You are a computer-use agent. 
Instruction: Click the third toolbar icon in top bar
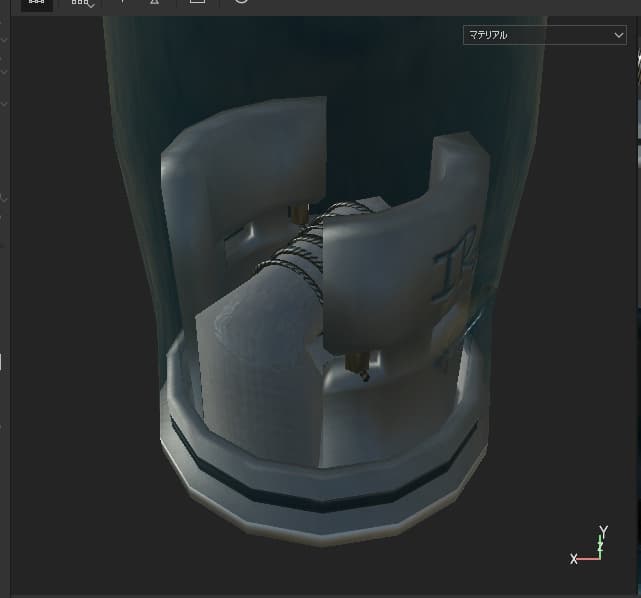122,4
